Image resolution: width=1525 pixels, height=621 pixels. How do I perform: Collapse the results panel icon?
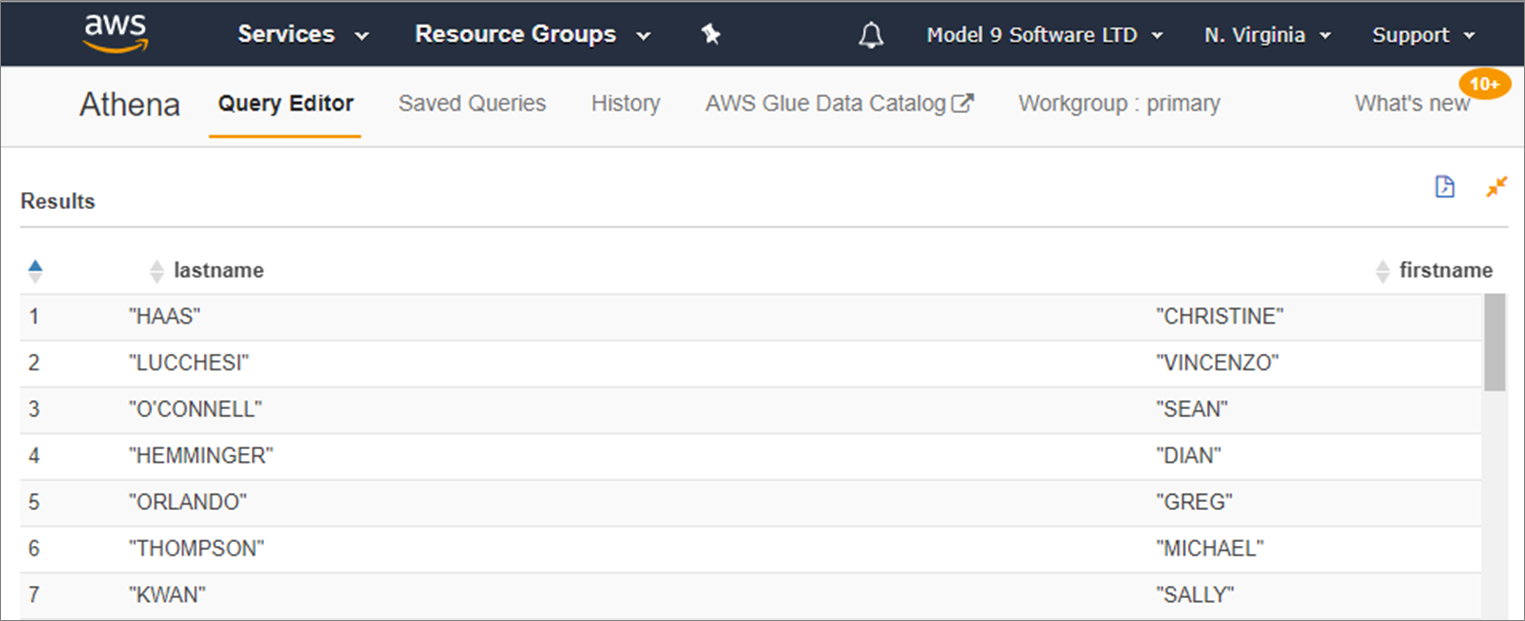(x=1496, y=187)
